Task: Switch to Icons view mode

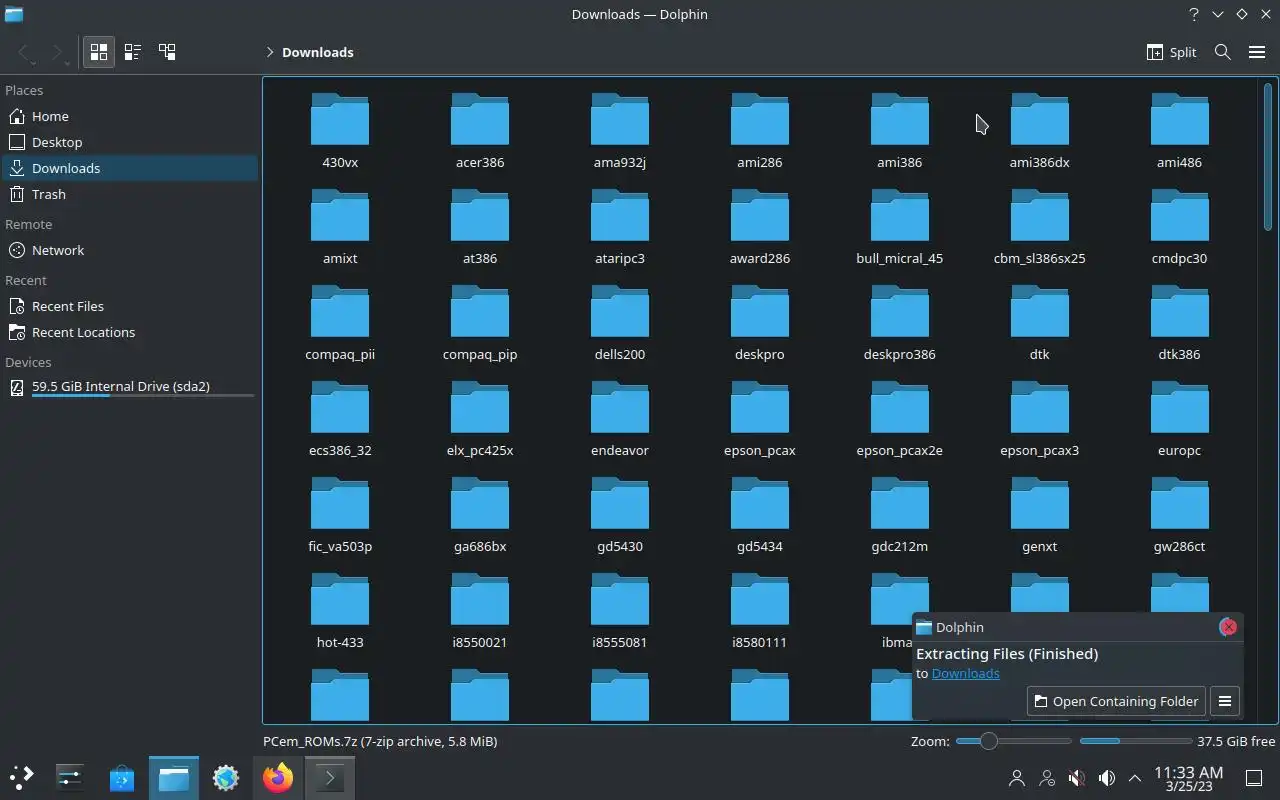Action: pos(99,52)
